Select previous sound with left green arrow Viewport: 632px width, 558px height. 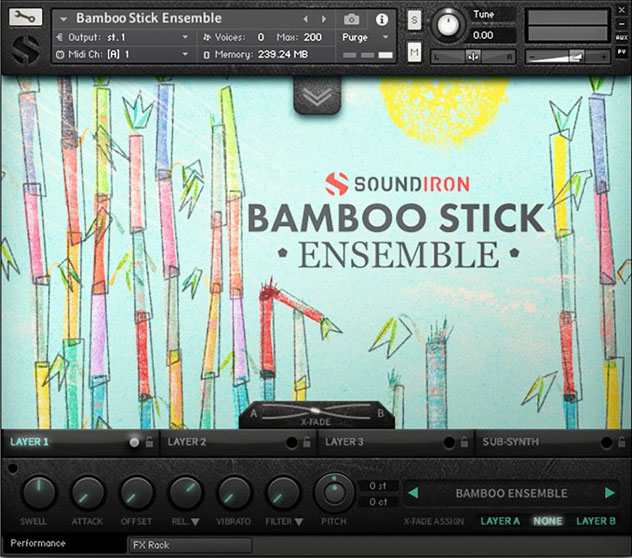click(412, 492)
